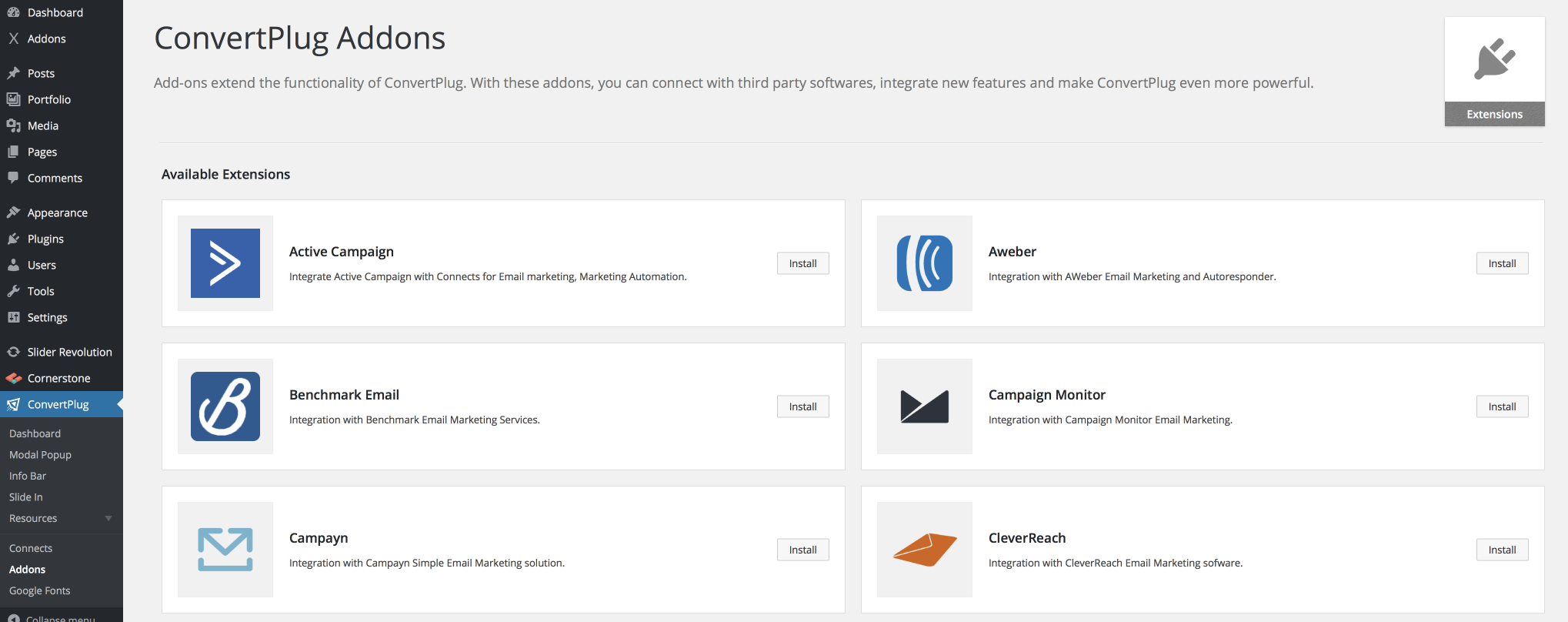Install the CleverReach addon
The width and height of the screenshot is (1568, 622).
pos(1503,550)
